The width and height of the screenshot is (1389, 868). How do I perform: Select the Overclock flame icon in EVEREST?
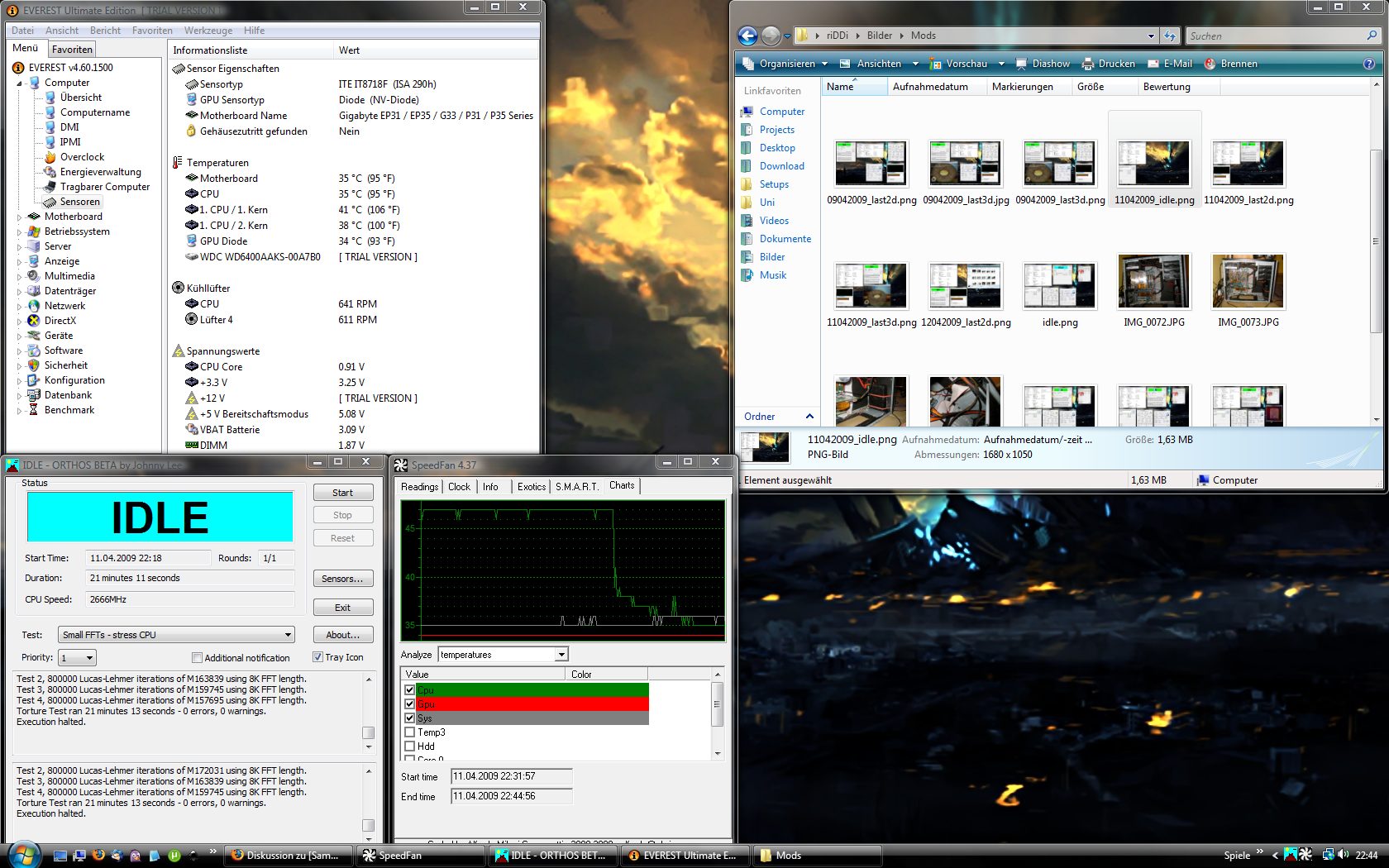(x=50, y=157)
